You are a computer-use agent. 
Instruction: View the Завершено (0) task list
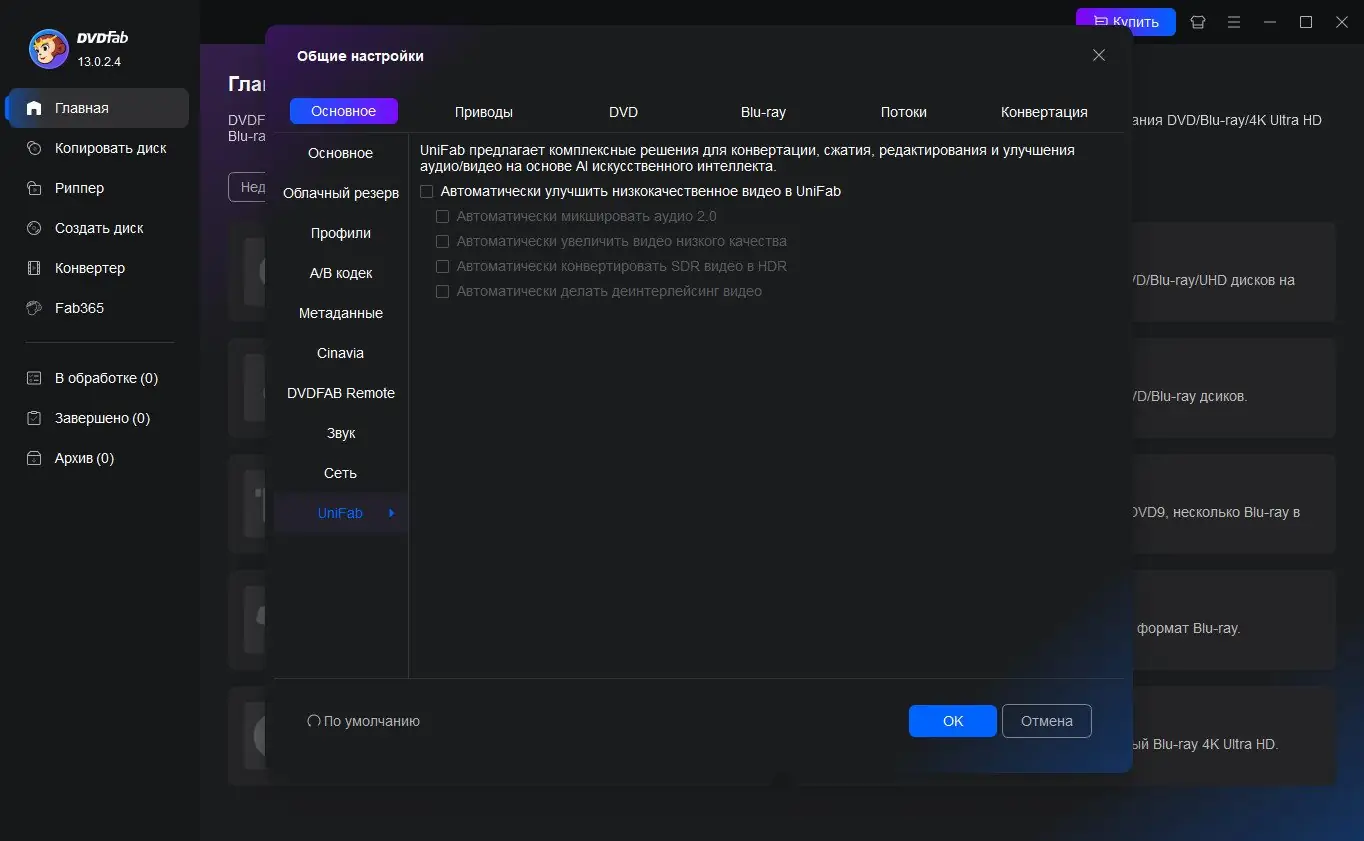97,418
